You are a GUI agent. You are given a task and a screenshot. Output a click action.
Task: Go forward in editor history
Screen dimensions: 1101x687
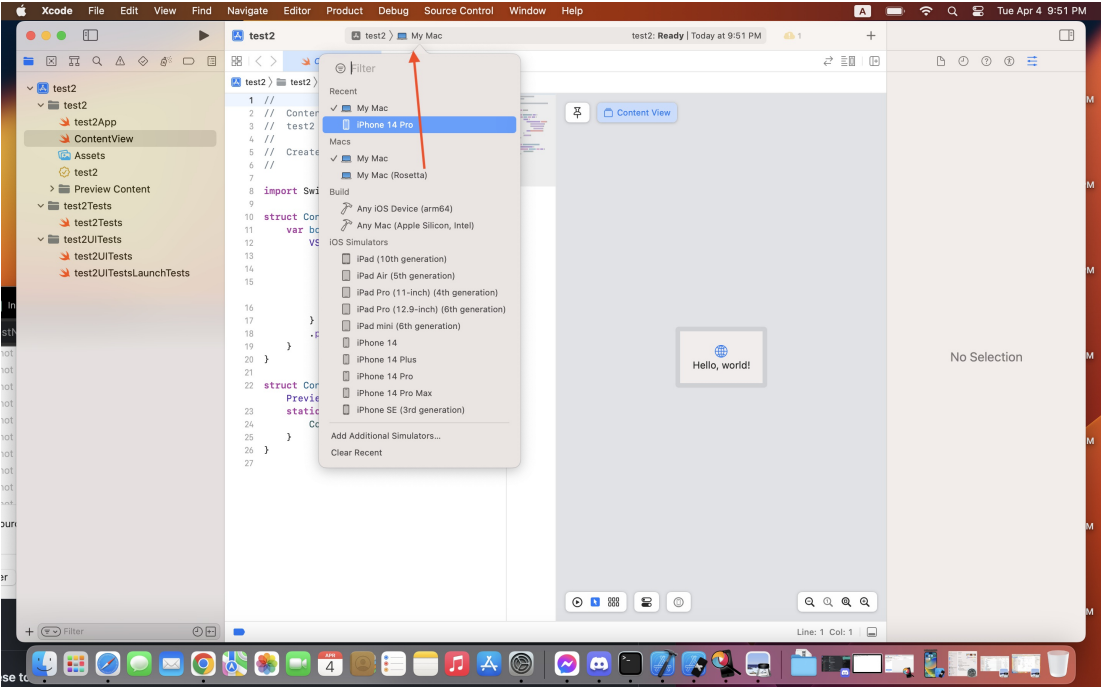coord(274,61)
